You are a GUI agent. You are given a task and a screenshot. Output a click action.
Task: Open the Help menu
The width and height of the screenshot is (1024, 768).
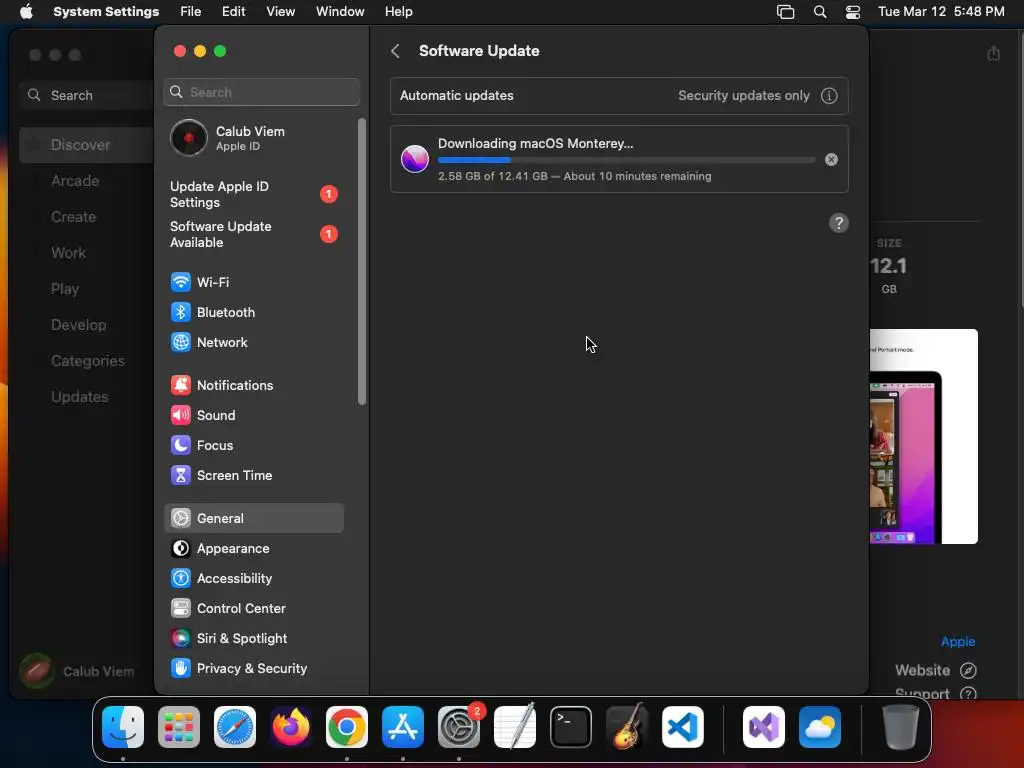tap(398, 12)
